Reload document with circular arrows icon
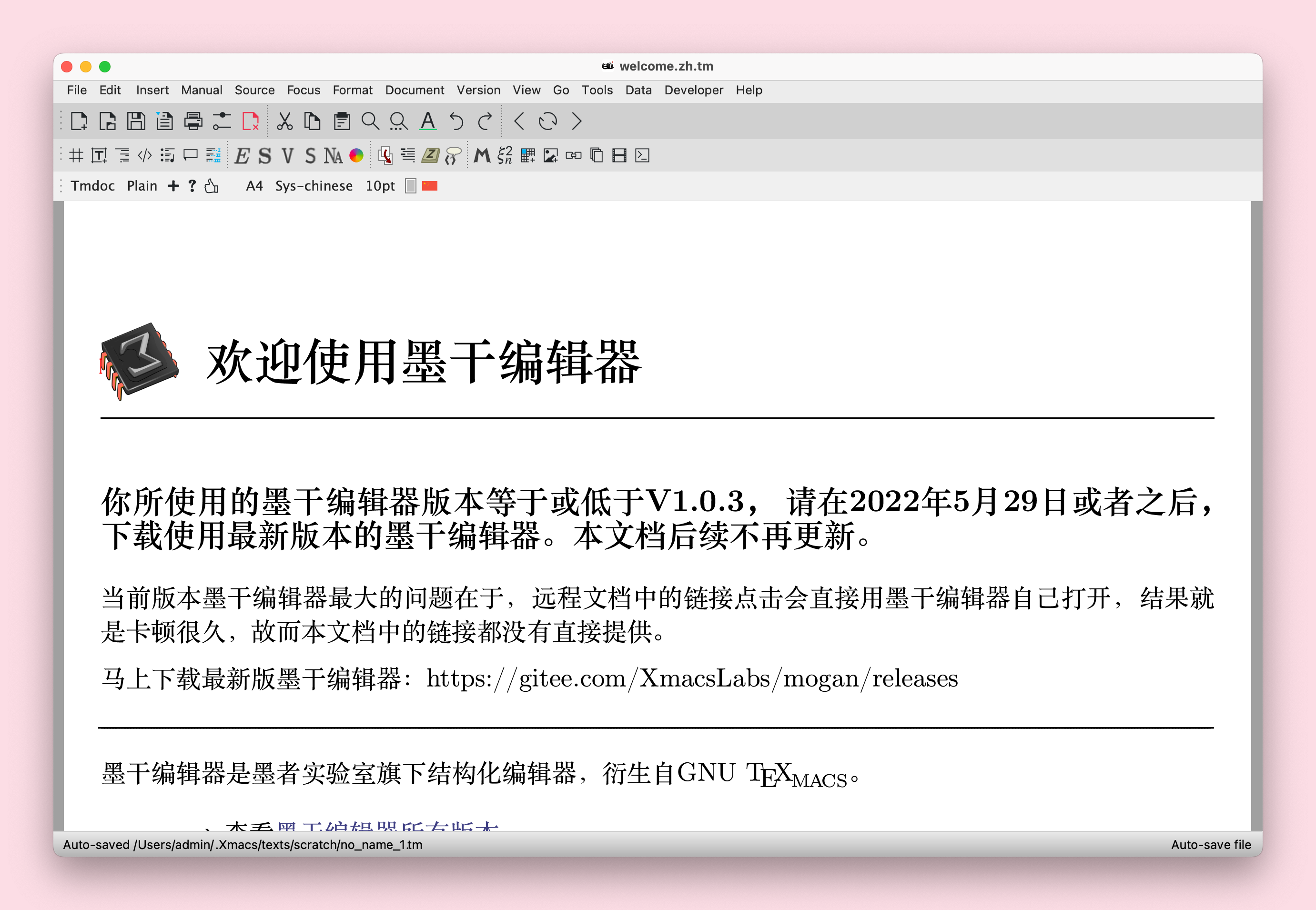The width and height of the screenshot is (1316, 910). click(x=548, y=121)
